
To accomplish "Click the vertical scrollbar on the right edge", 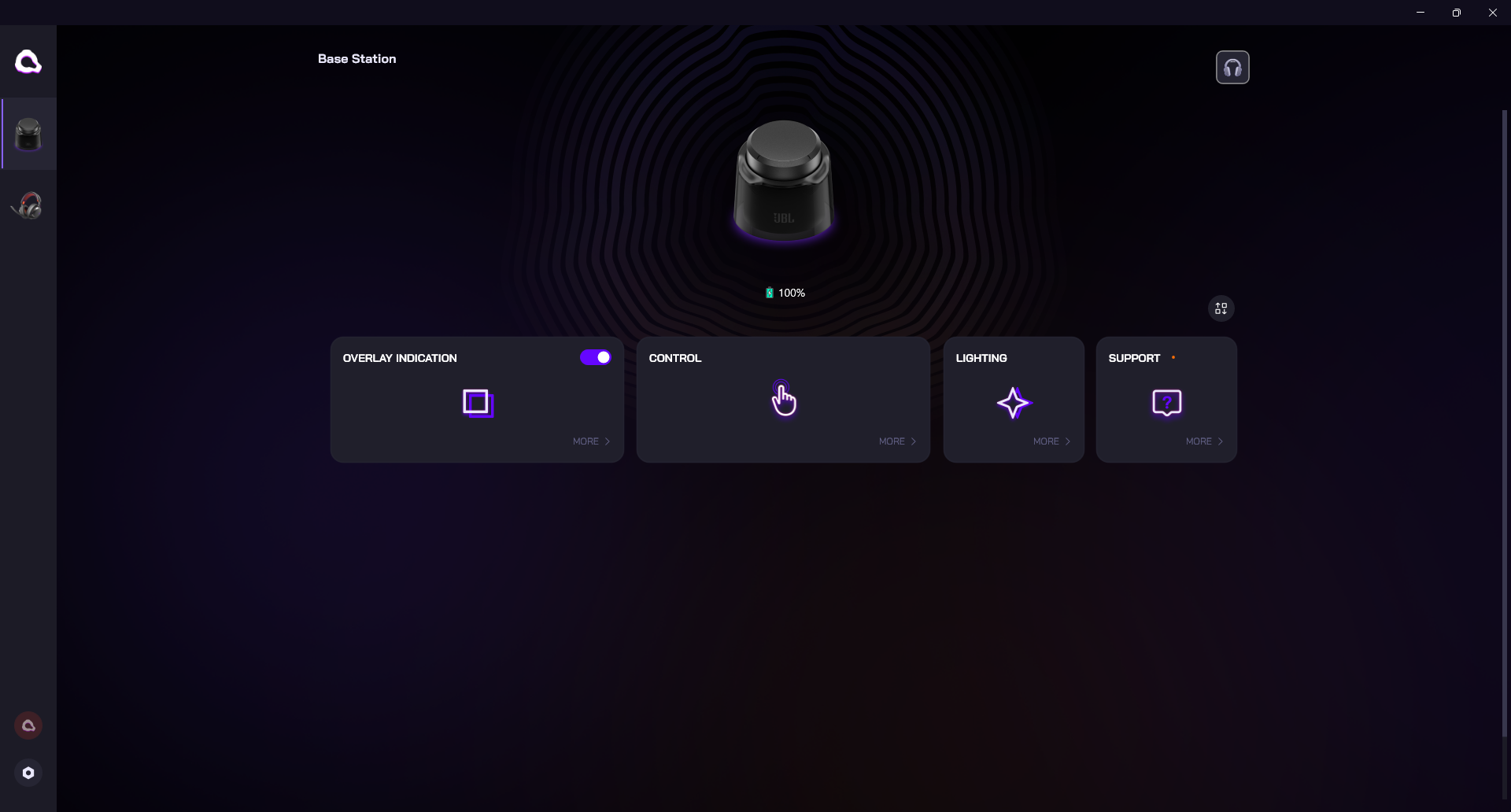I will (x=1505, y=423).
